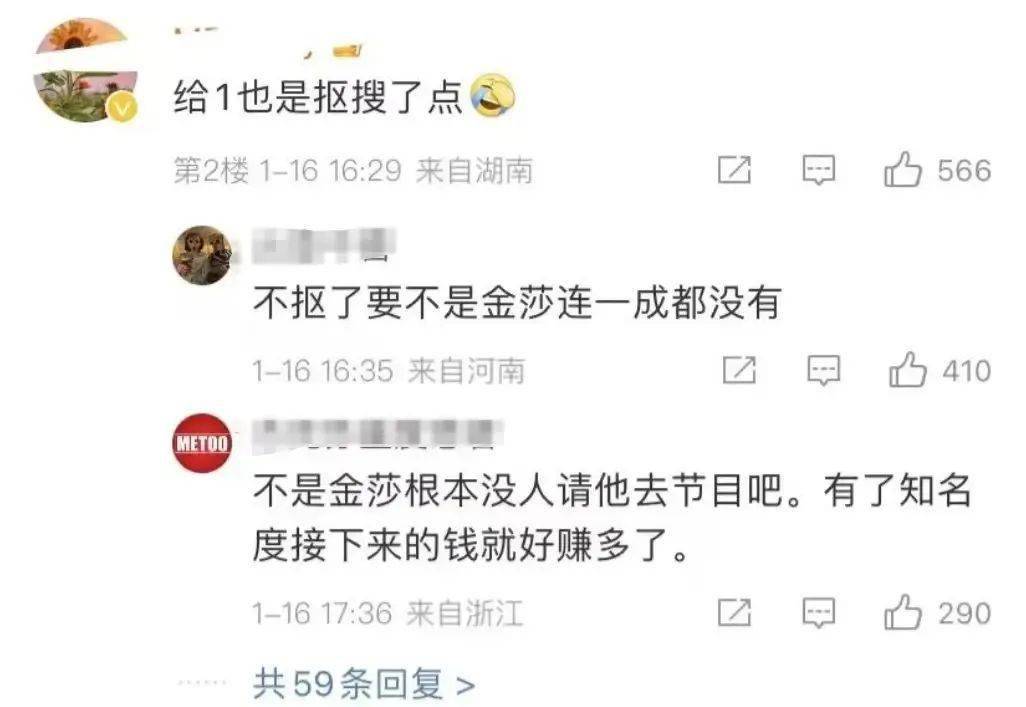Comment on the 浙江 reply posted at 17:36
This screenshot has width=1026, height=707.
click(819, 613)
